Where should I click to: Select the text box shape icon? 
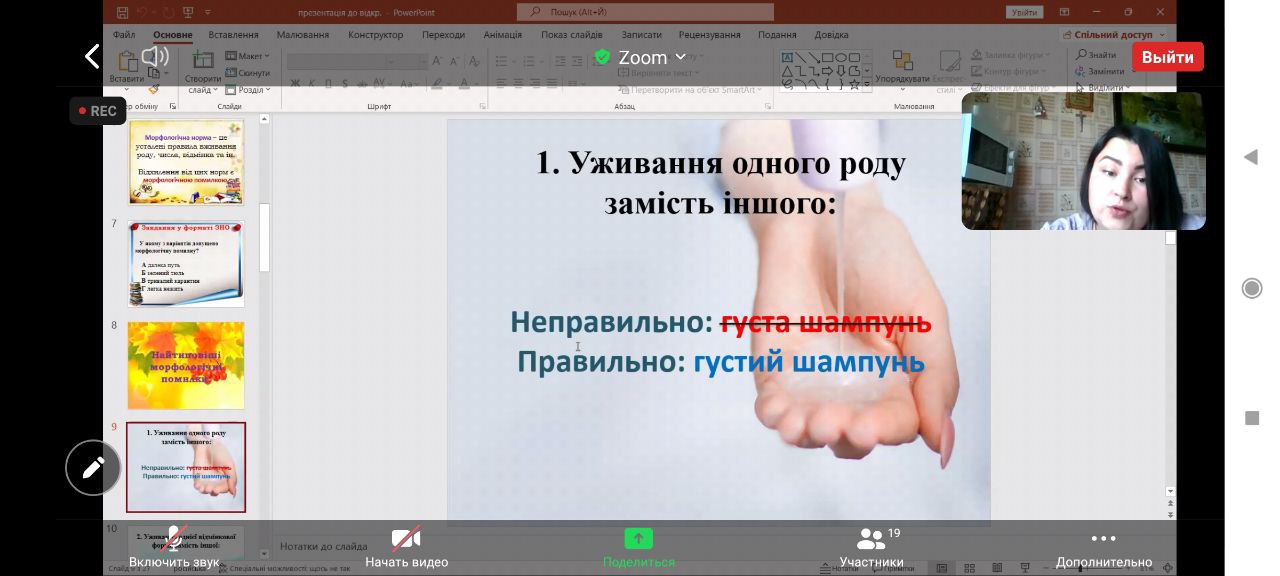pos(788,57)
